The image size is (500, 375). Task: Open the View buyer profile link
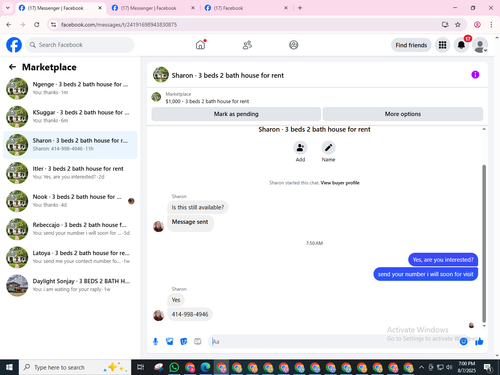340,183
